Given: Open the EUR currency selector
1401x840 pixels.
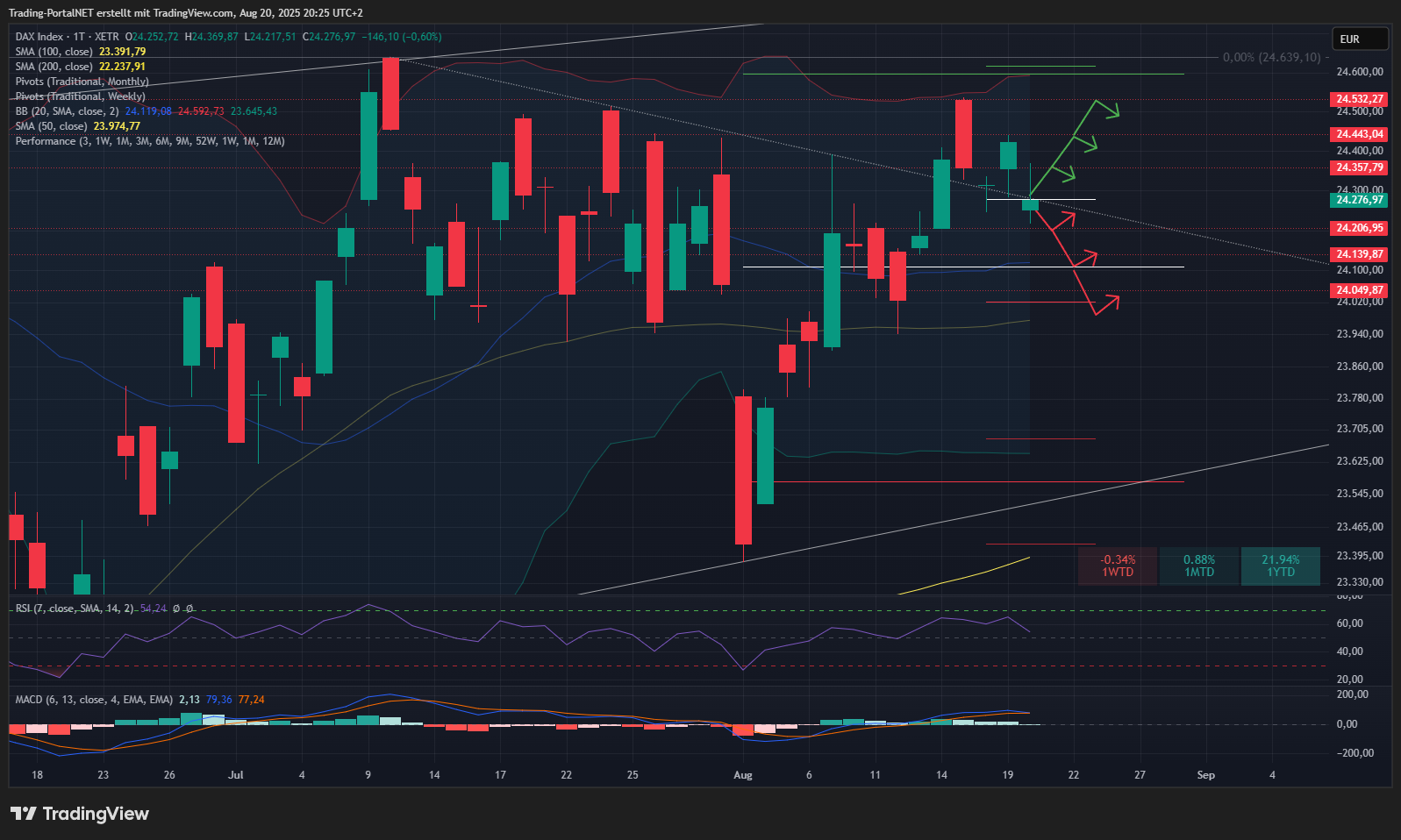Looking at the screenshot, I should (x=1359, y=39).
